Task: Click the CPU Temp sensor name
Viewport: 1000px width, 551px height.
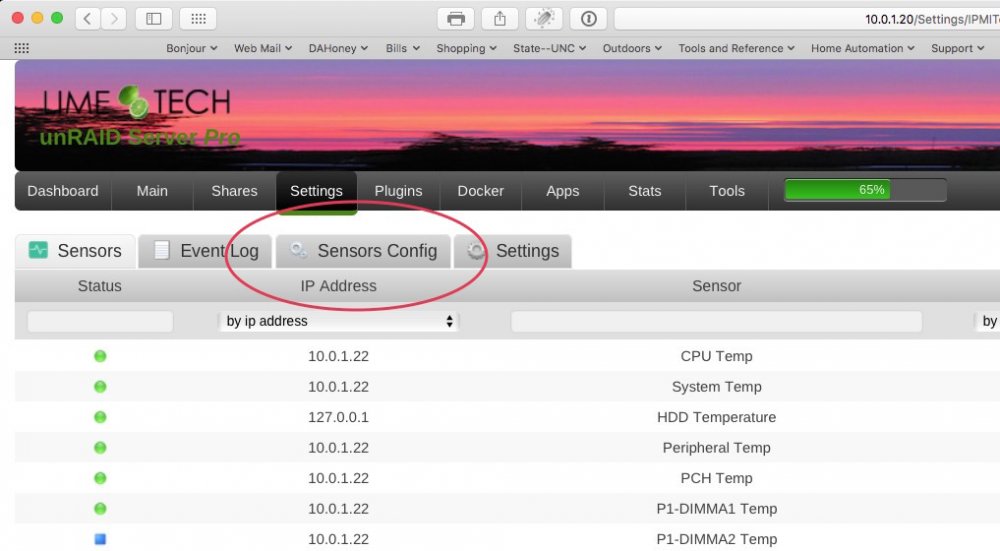Action: [x=716, y=356]
